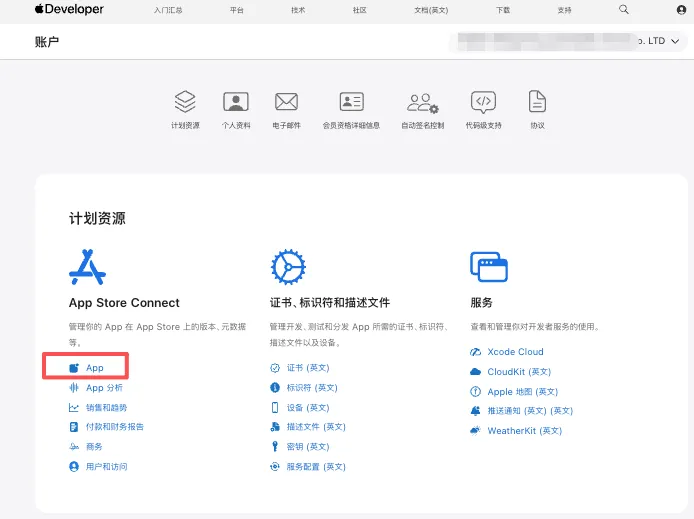The image size is (694, 519).
Task: Click the 用户和访问 person icon
Action: pos(74,466)
